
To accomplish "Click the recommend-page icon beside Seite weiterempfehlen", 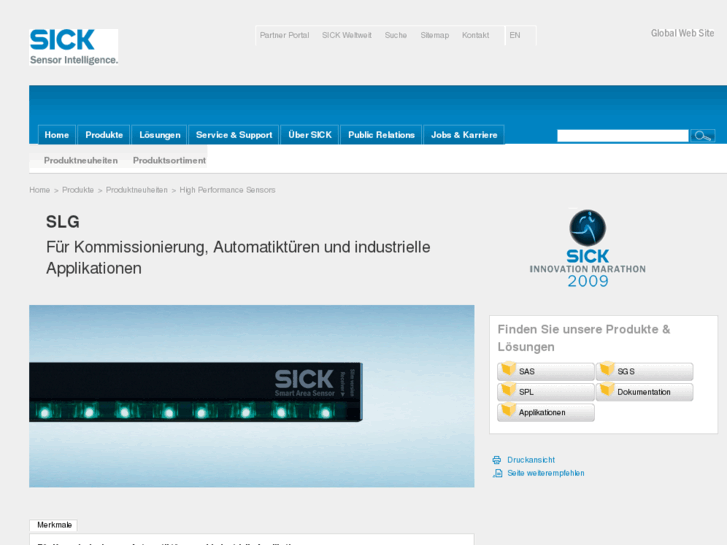I will [x=497, y=473].
